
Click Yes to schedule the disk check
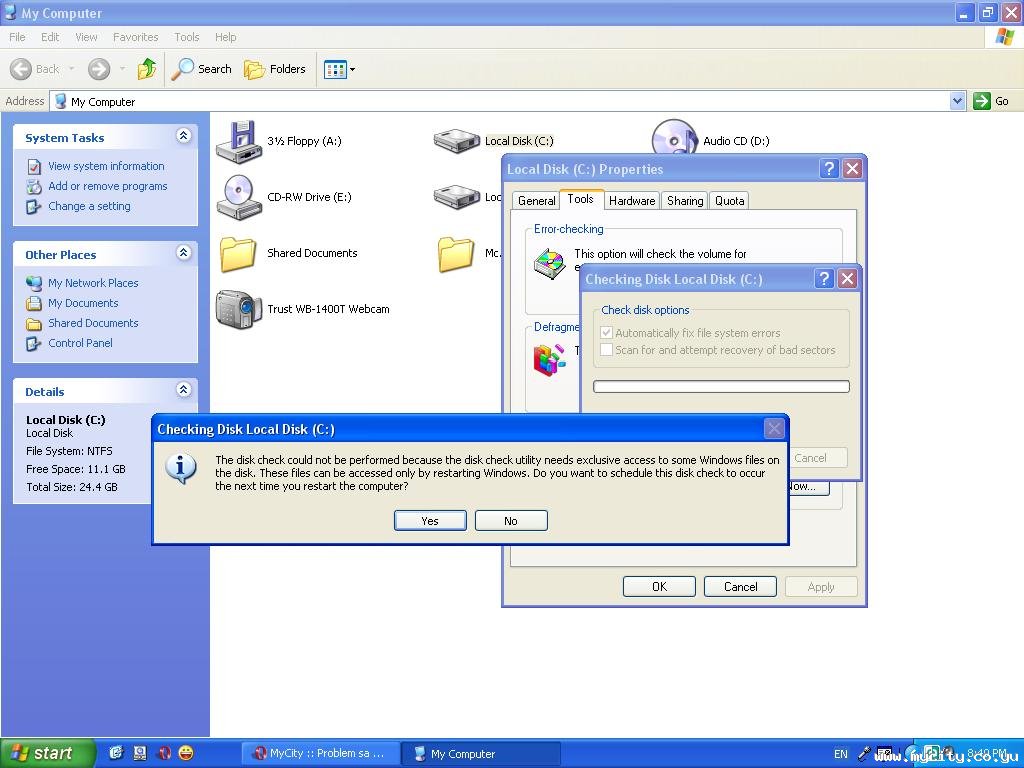(x=430, y=520)
